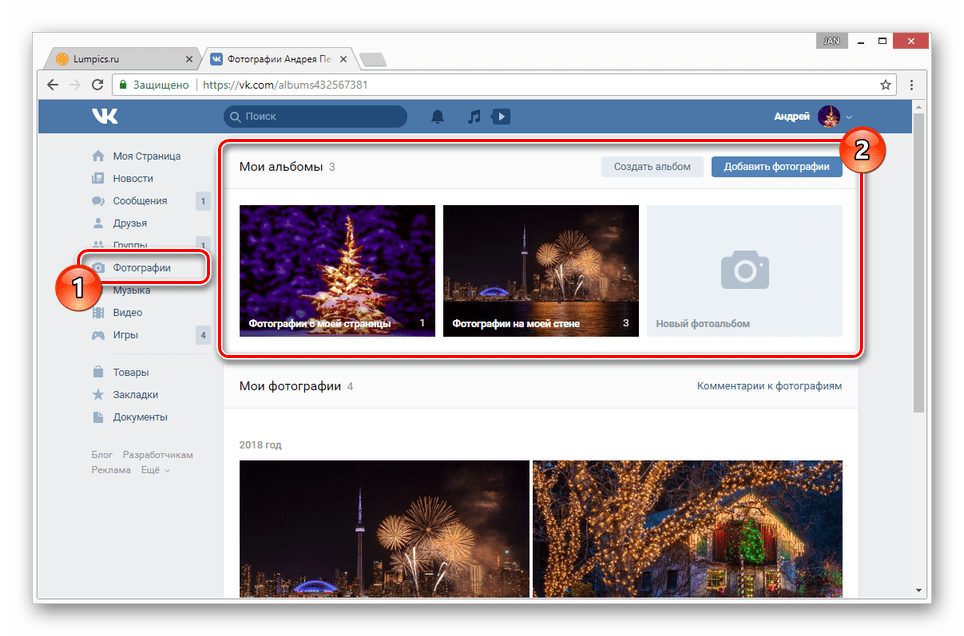Image resolution: width=964 pixels, height=636 pixels.
Task: Expand the Андрей profile dropdown arrow
Action: pyautogui.click(x=849, y=117)
